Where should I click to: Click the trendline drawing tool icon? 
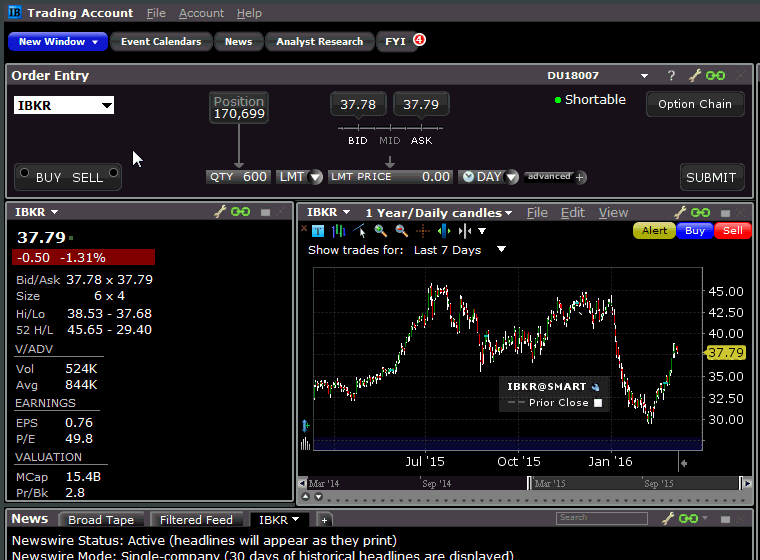pos(360,231)
